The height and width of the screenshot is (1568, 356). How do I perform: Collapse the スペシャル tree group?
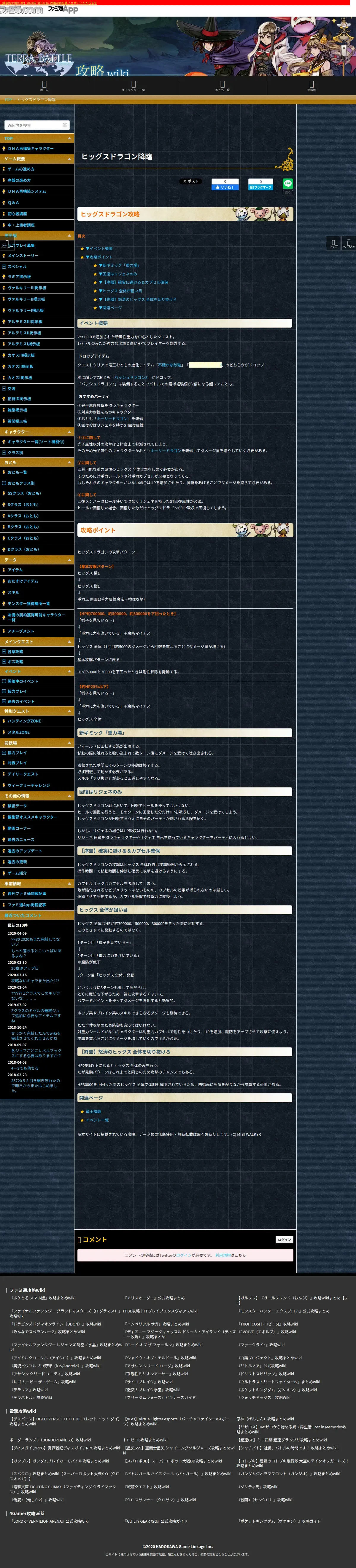click(x=4, y=267)
